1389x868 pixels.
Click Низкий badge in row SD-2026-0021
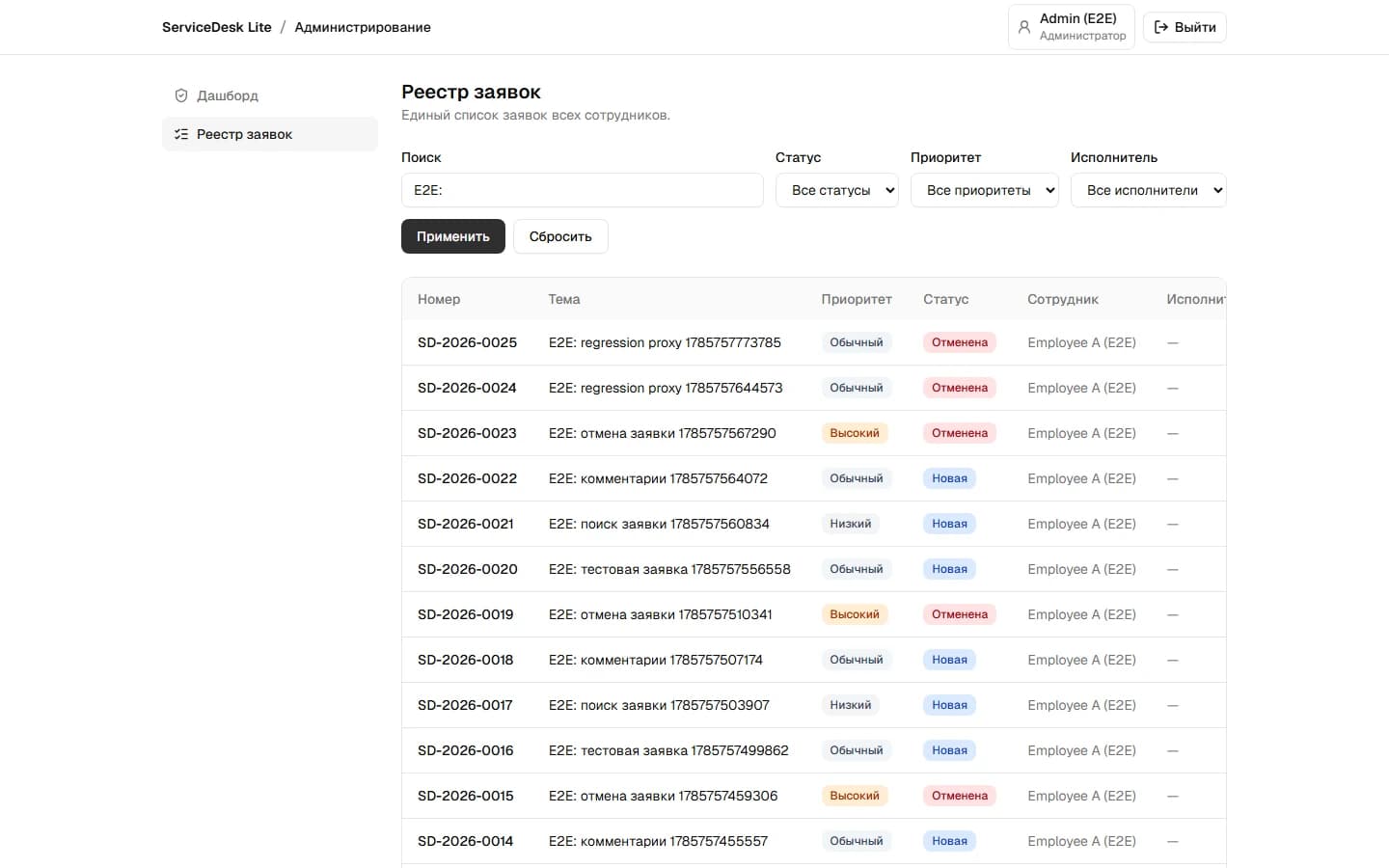coord(851,524)
